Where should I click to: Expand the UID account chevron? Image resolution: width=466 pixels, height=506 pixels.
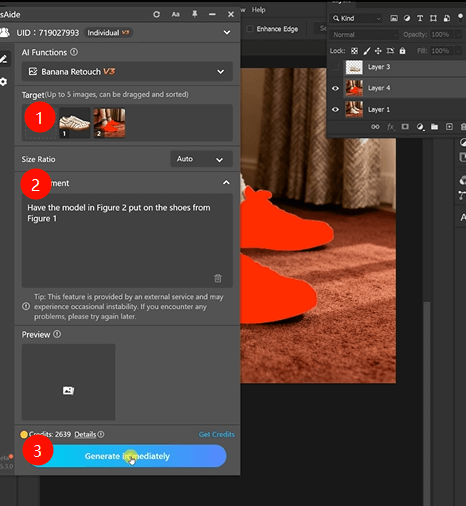227,33
